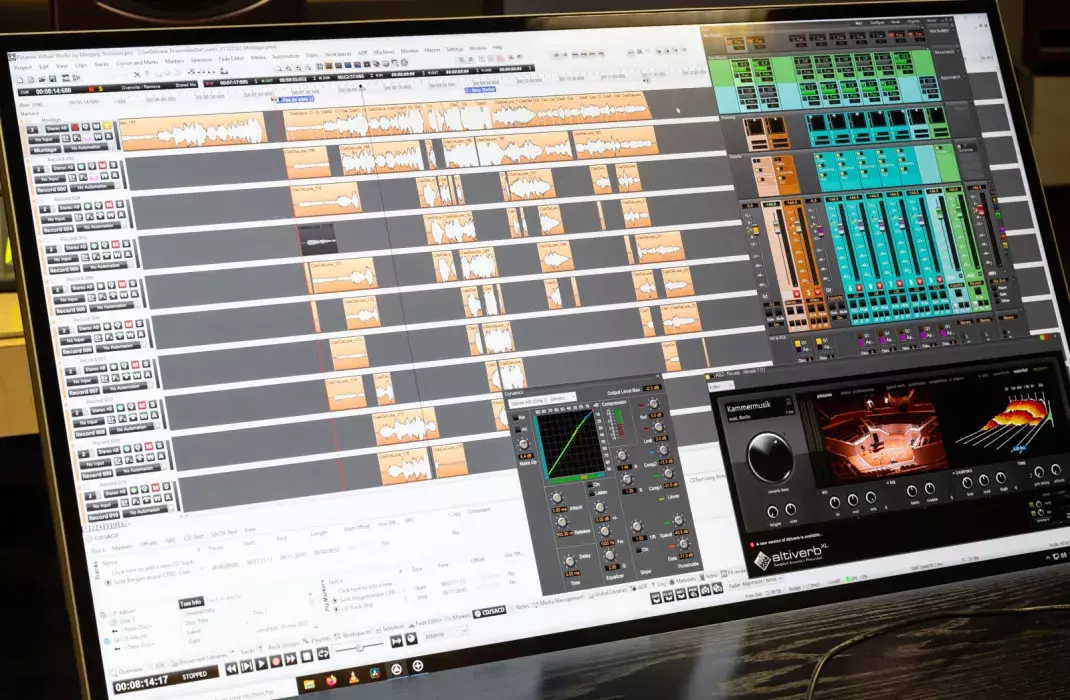Open the No Input dropdown on the Montage track

(x=44, y=139)
